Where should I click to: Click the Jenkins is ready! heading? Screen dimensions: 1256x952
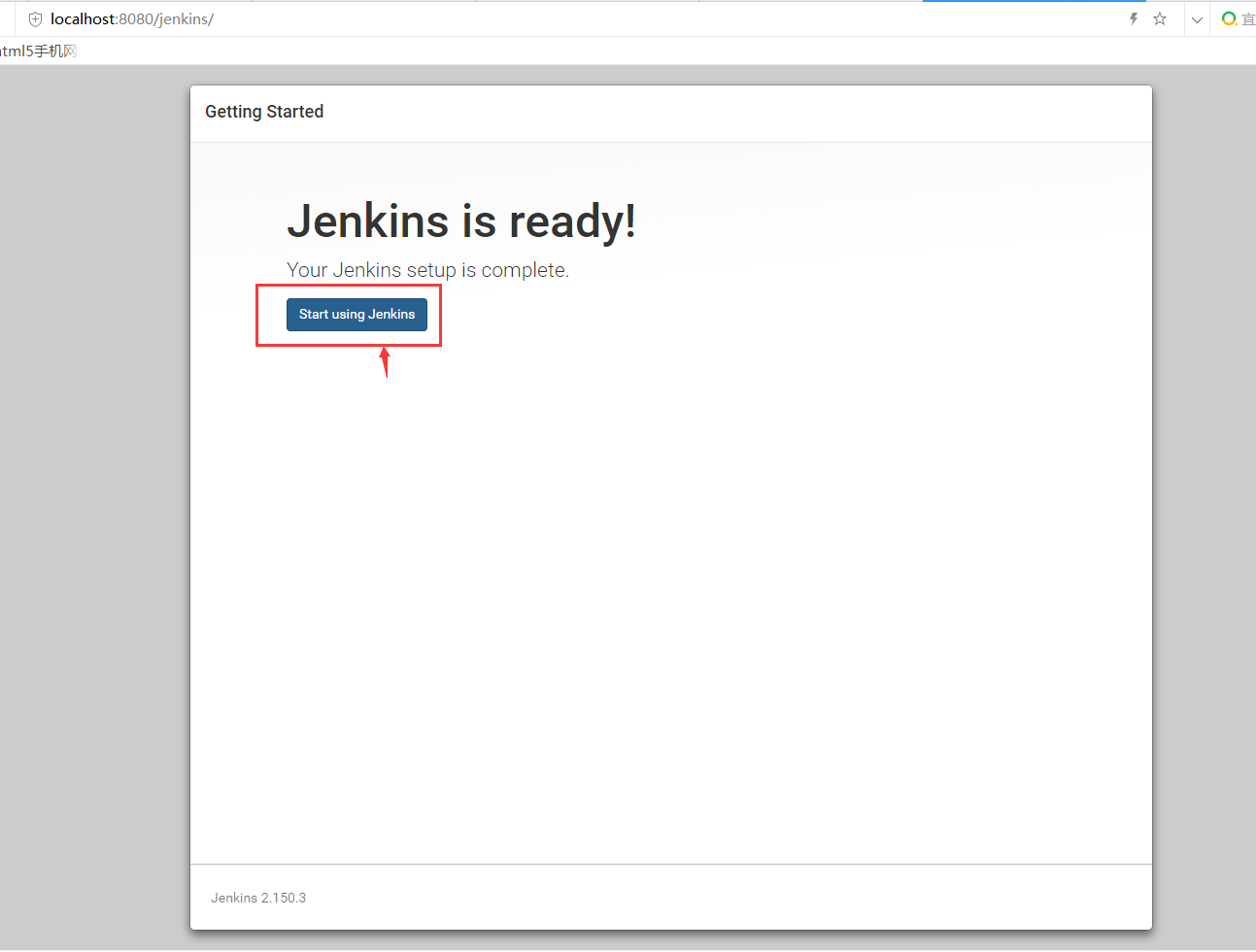pos(461,221)
